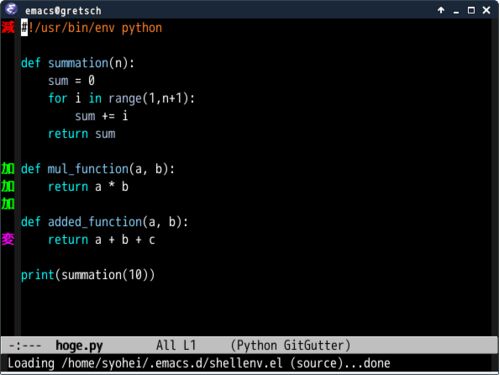
Task: Click the 'return sum' line
Action: [82, 134]
